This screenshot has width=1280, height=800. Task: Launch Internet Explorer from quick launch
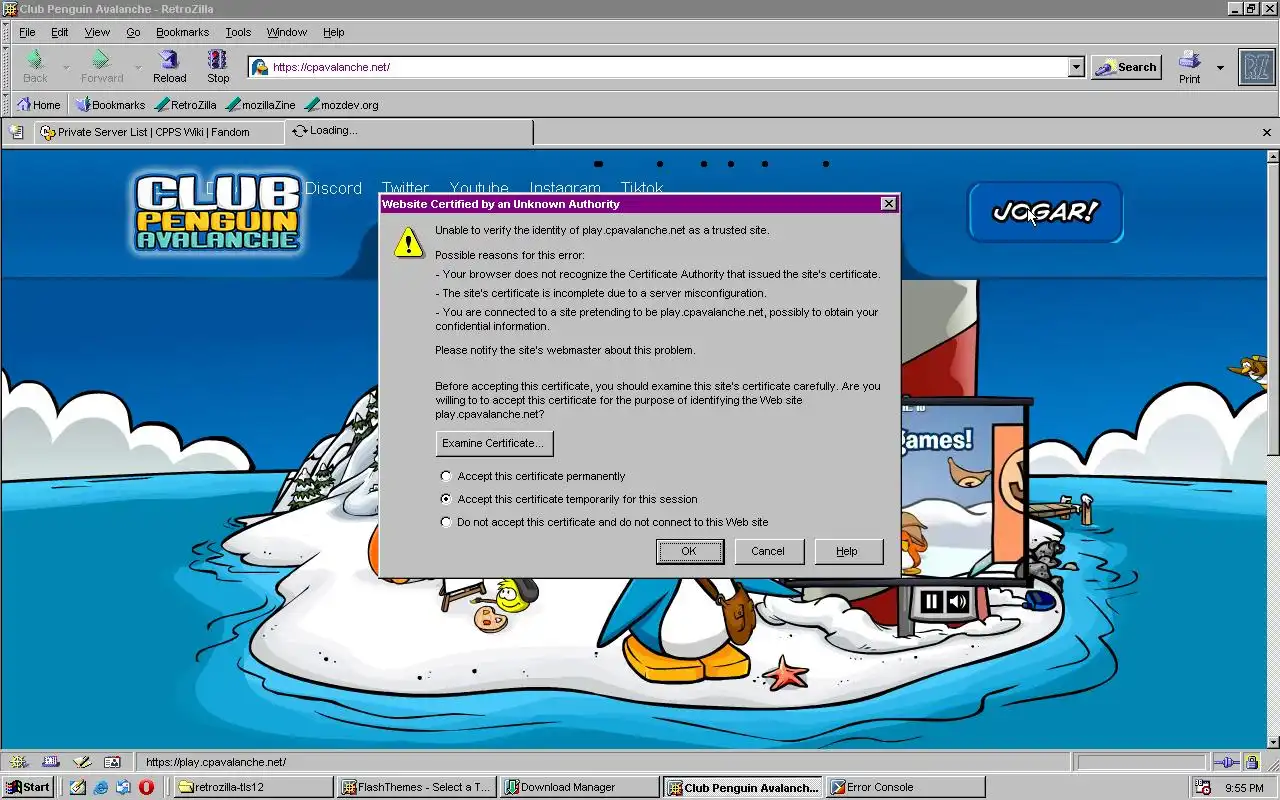coord(101,787)
